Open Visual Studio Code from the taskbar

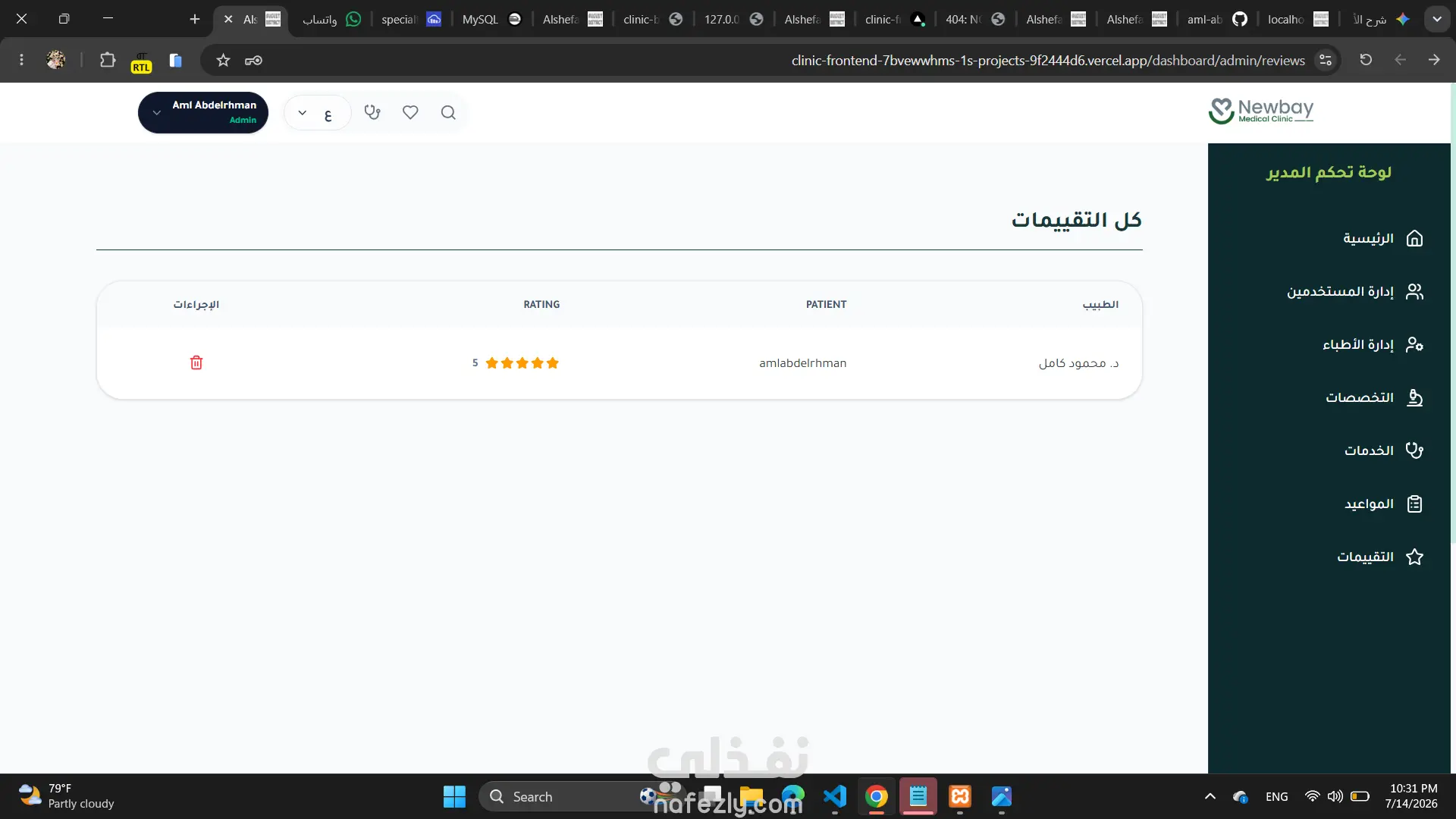pos(835,796)
